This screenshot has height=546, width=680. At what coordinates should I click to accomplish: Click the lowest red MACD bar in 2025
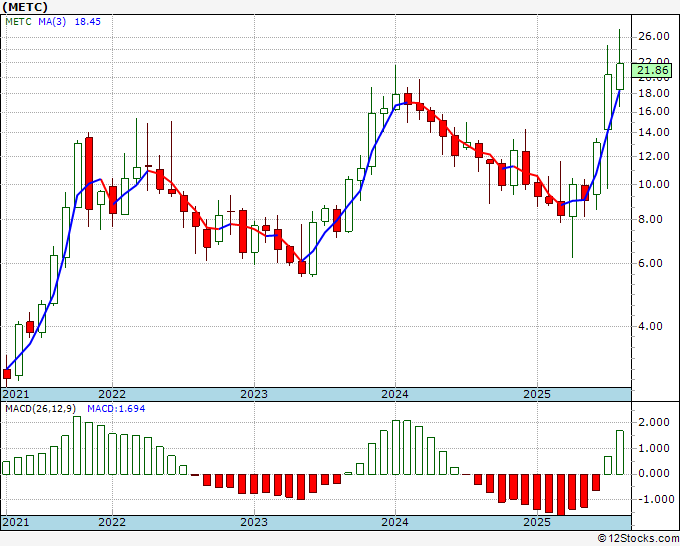561,495
